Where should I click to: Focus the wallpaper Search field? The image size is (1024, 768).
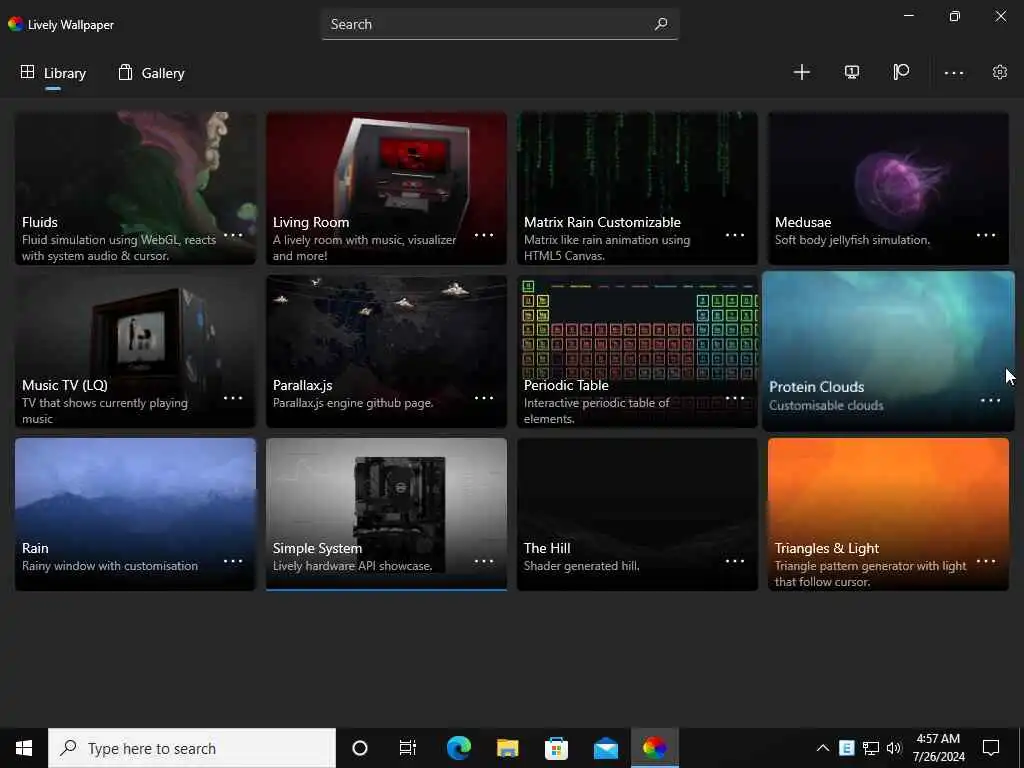point(500,24)
